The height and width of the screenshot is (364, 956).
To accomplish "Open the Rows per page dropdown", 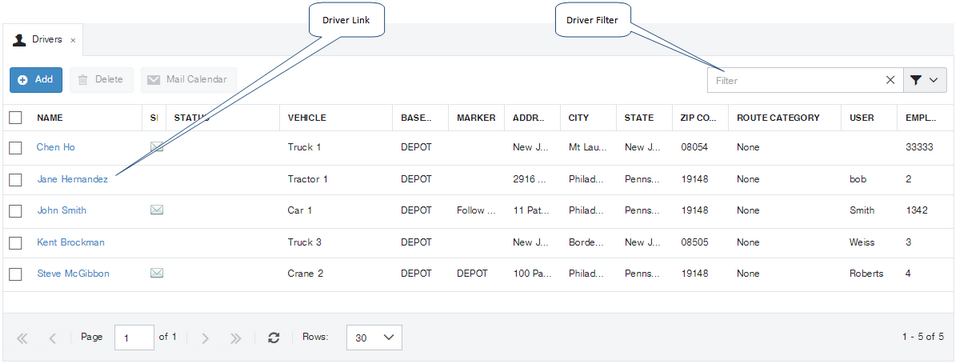I will [x=374, y=337].
